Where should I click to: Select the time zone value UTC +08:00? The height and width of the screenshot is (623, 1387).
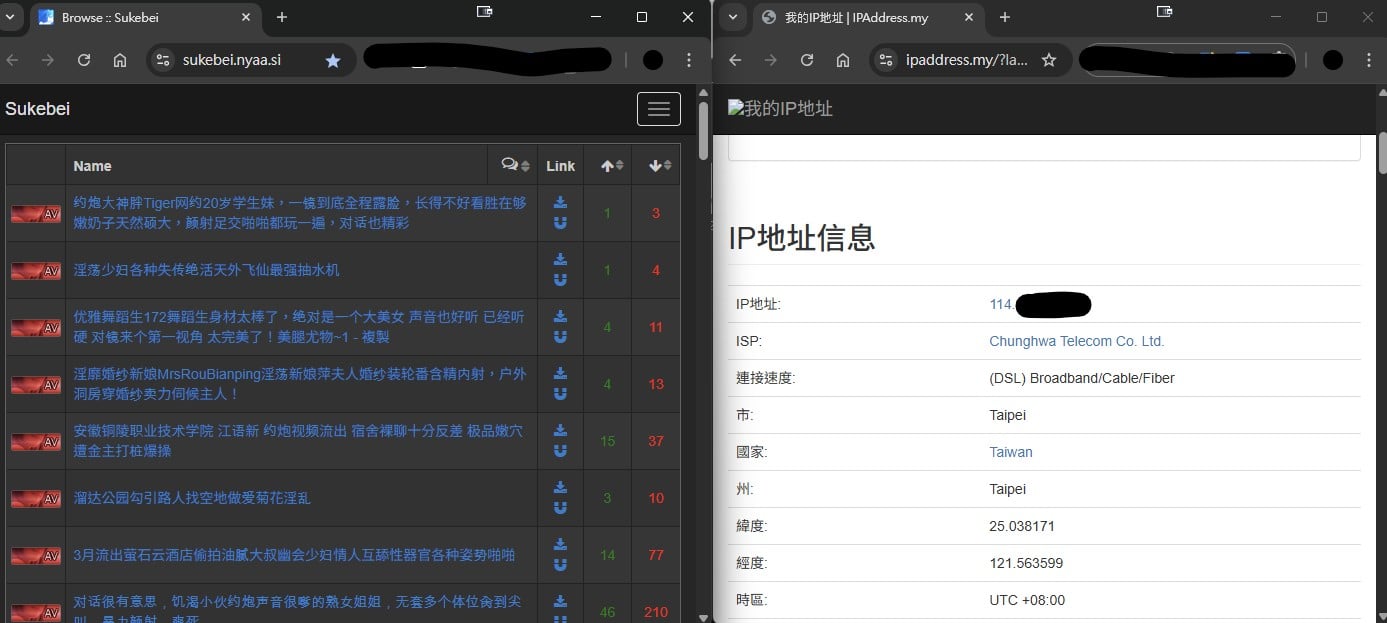(1027, 600)
